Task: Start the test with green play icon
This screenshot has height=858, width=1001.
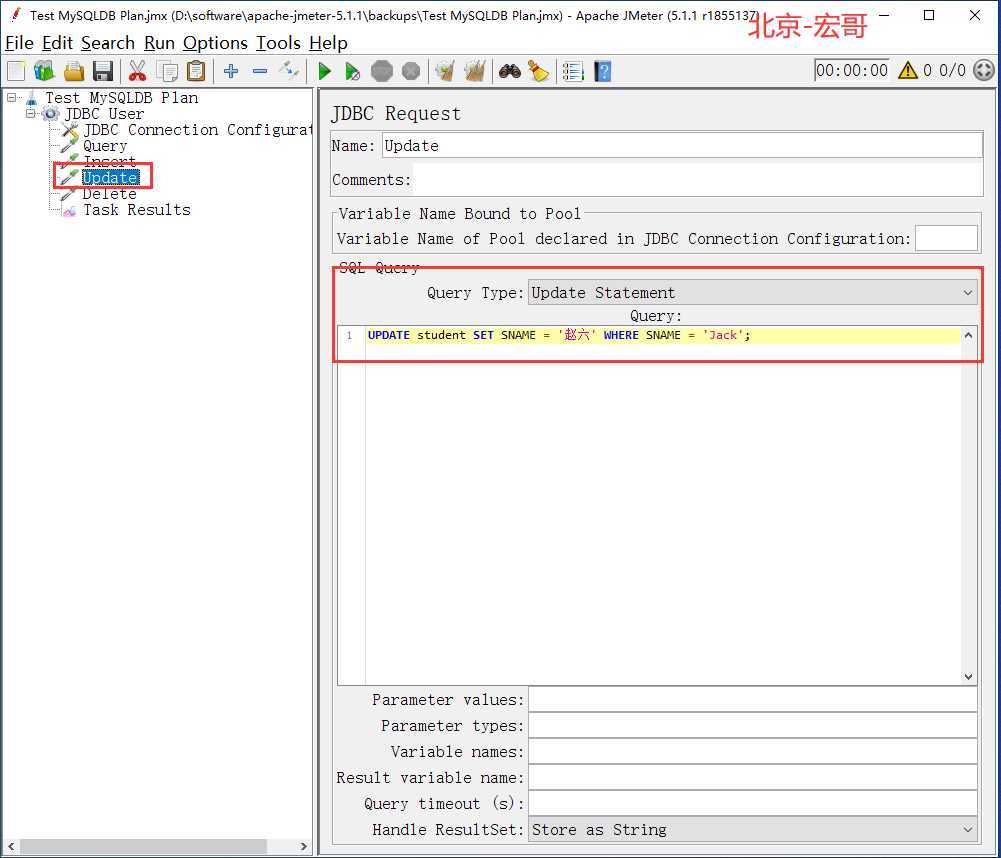Action: click(x=324, y=71)
